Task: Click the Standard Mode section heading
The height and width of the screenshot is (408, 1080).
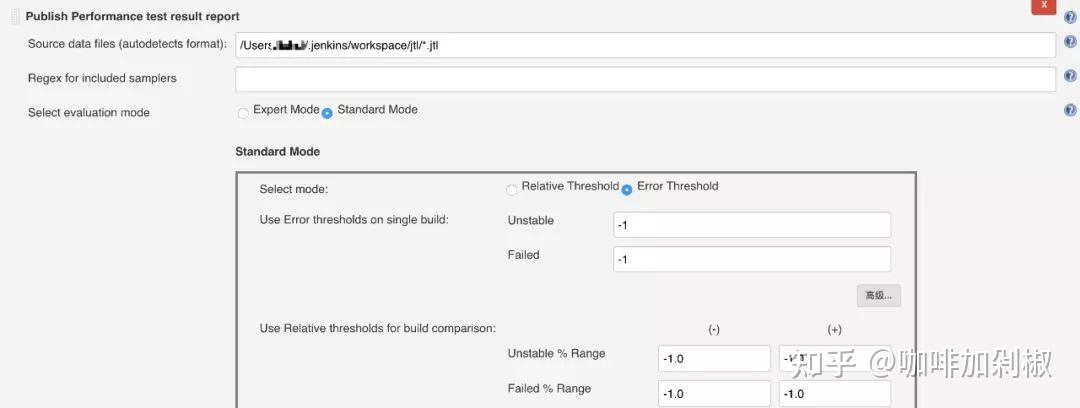Action: point(277,152)
